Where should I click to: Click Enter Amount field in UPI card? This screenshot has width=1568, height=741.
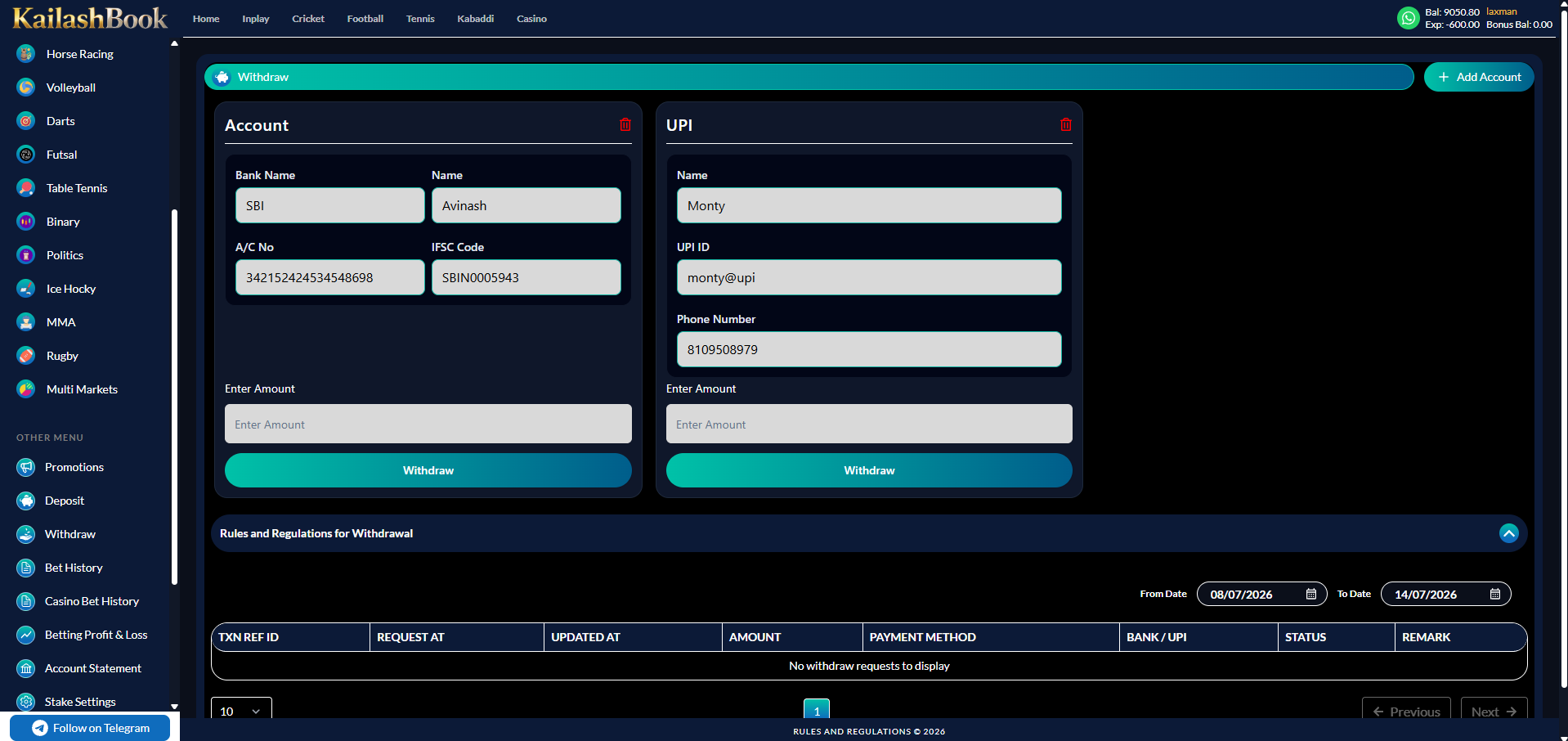[869, 424]
